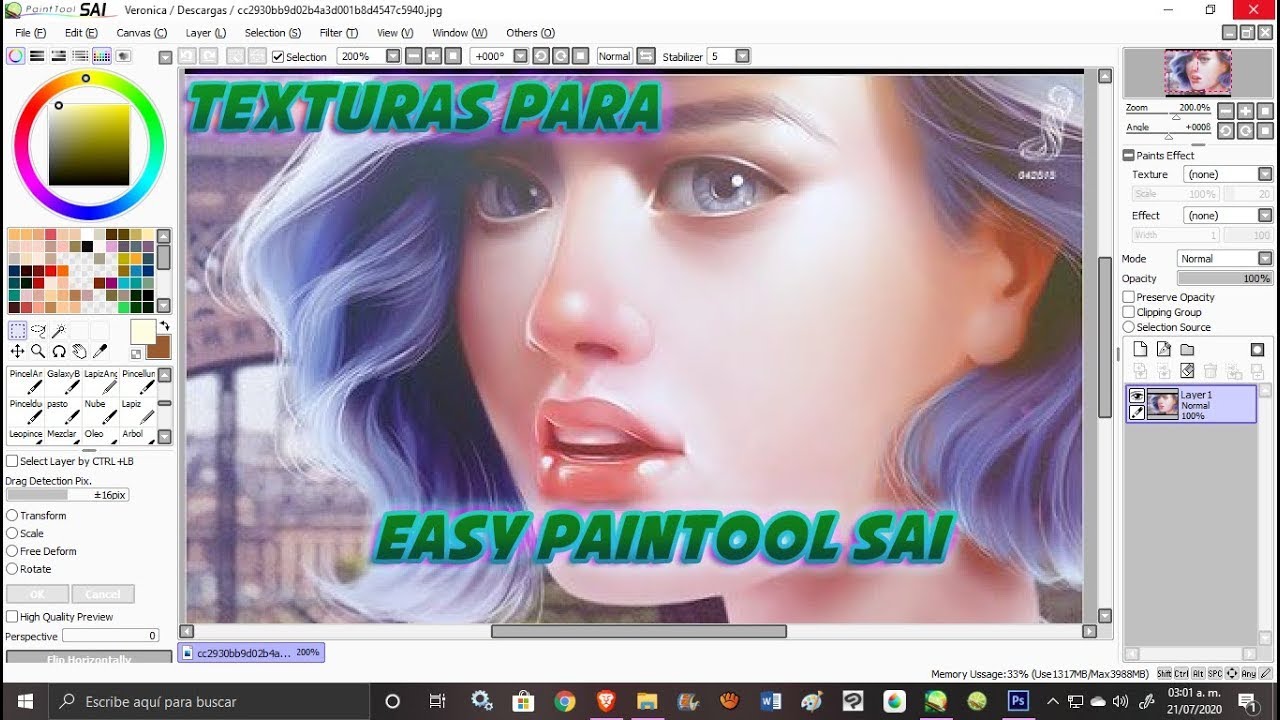This screenshot has width=1280, height=720.
Task: Choose the pasto brush
Action: point(64,411)
